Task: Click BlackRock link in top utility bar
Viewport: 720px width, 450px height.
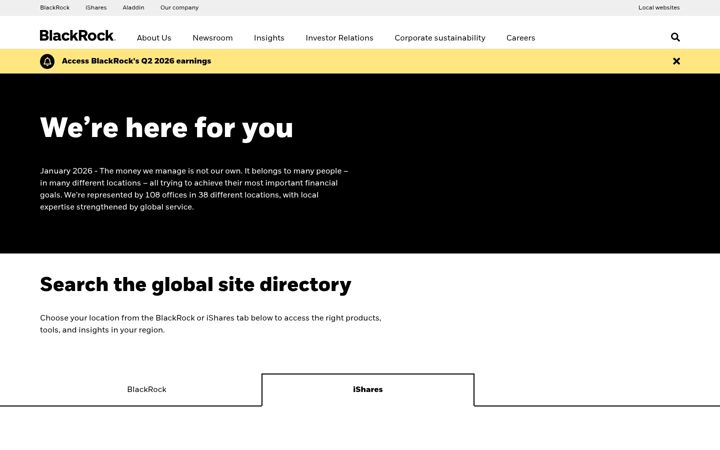Action: 55,8
